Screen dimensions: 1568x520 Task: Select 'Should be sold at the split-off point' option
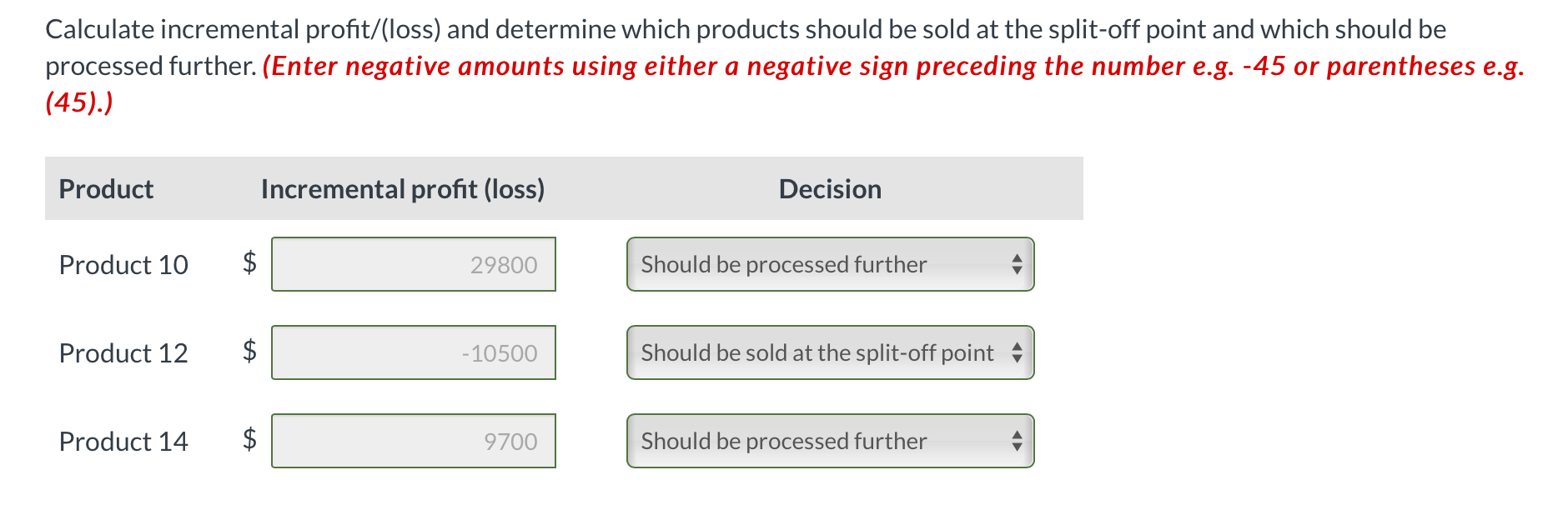coord(816,352)
